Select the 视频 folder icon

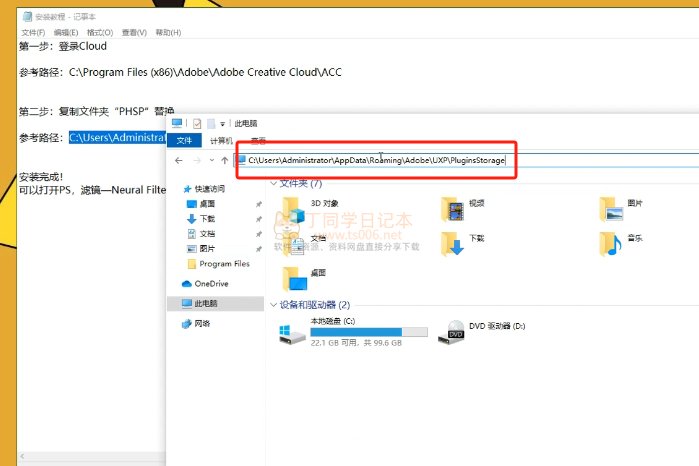[x=452, y=210]
